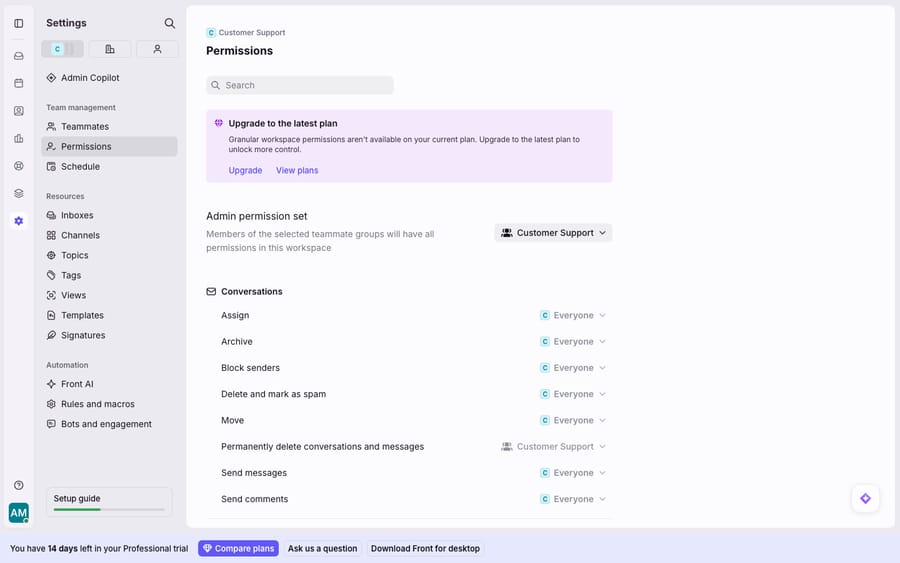This screenshot has height=563, width=900.
Task: Open Tags settings
Action: coord(109,275)
